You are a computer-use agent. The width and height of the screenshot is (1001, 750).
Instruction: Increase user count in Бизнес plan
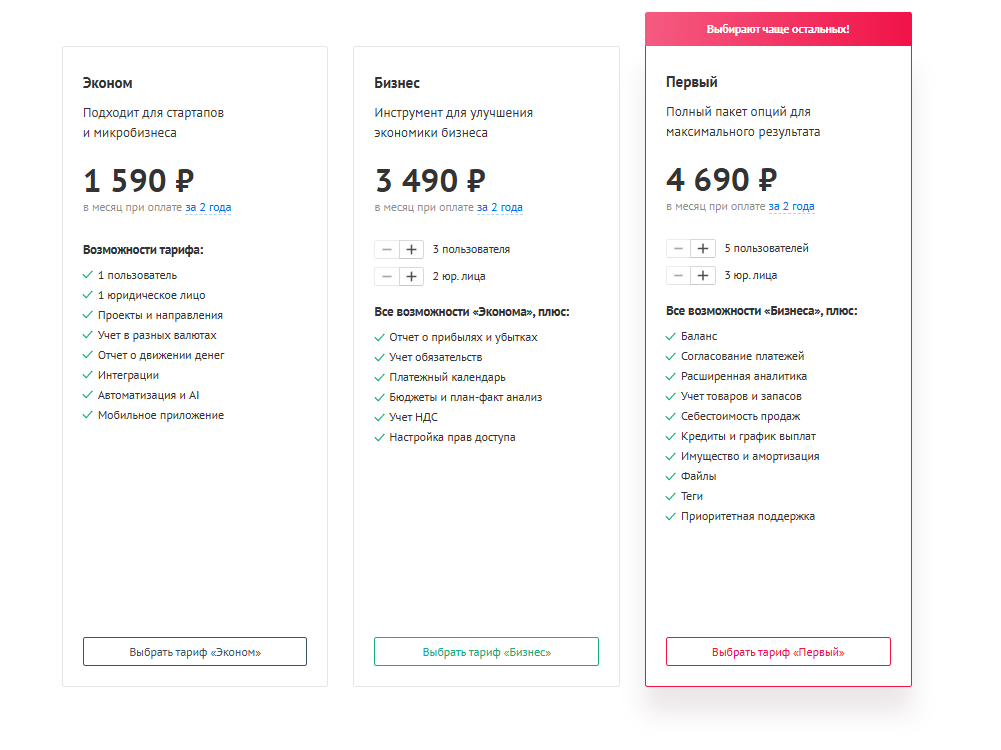[411, 250]
